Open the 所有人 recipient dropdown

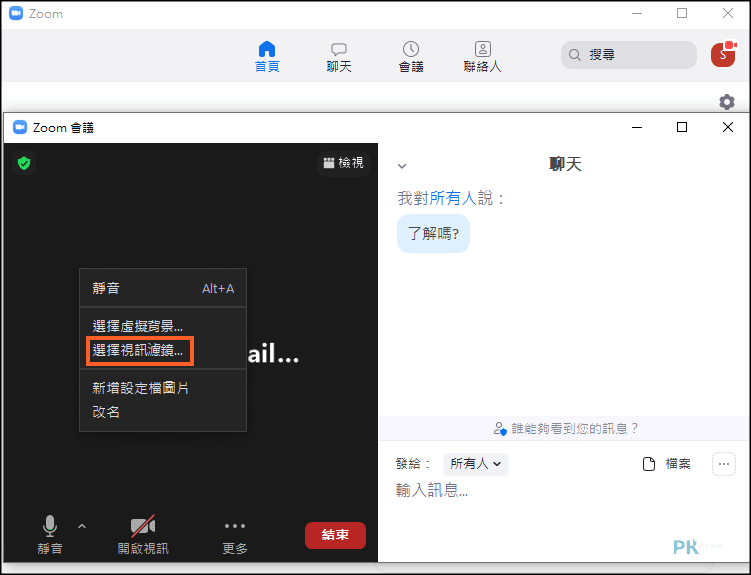[476, 464]
